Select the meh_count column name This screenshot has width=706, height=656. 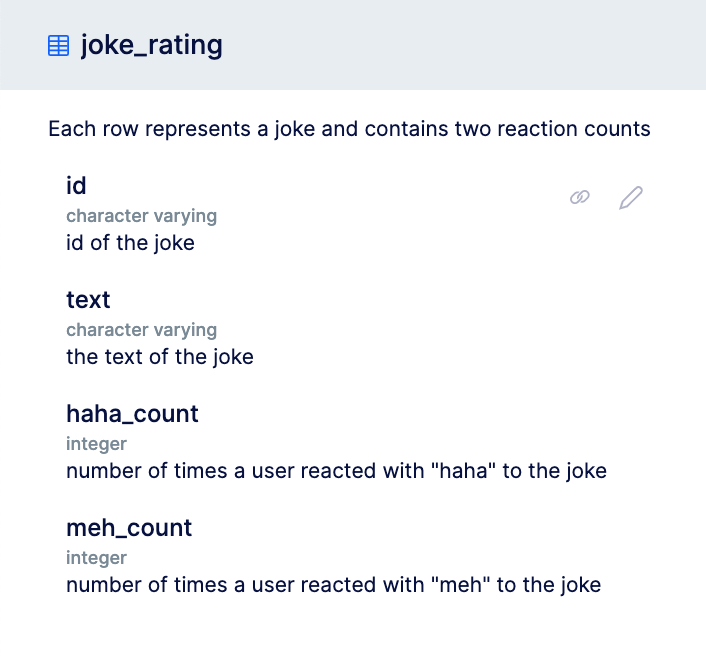point(129,528)
